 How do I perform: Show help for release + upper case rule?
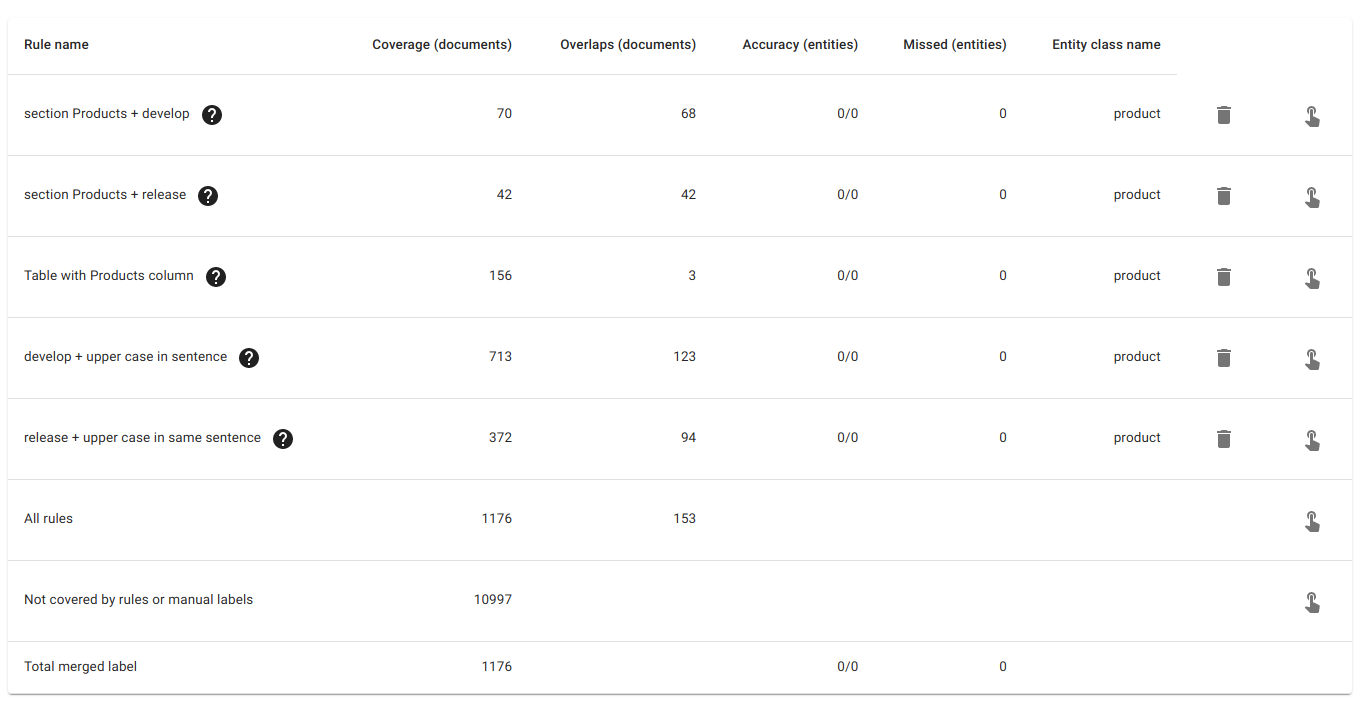(283, 439)
